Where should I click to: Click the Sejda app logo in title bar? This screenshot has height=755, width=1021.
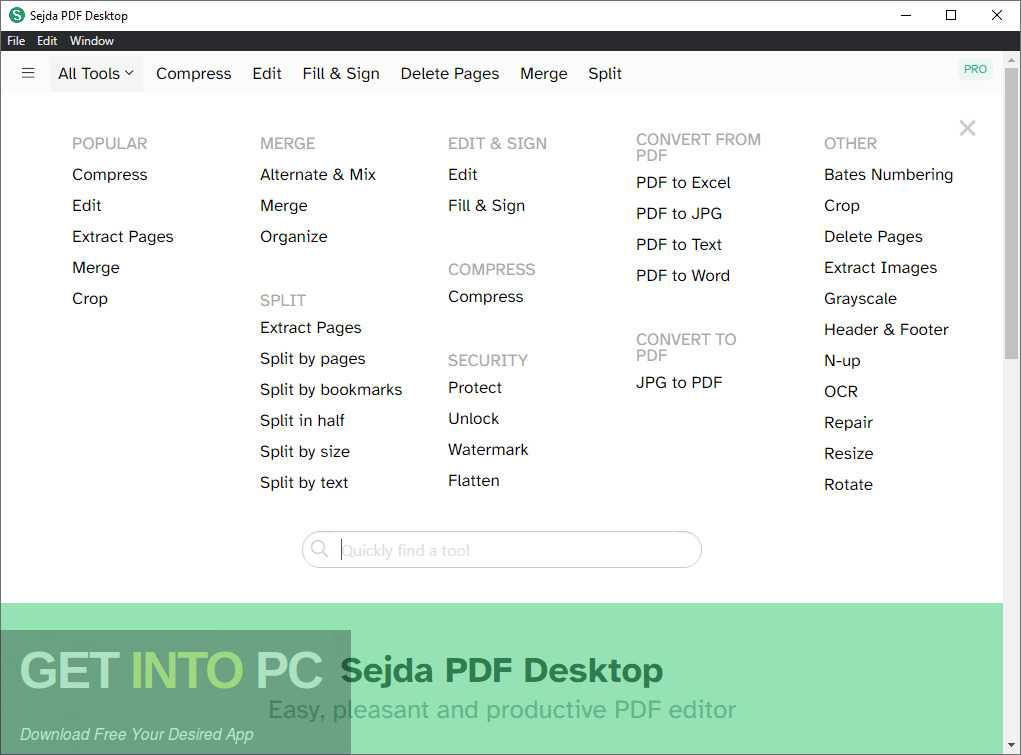[16, 15]
